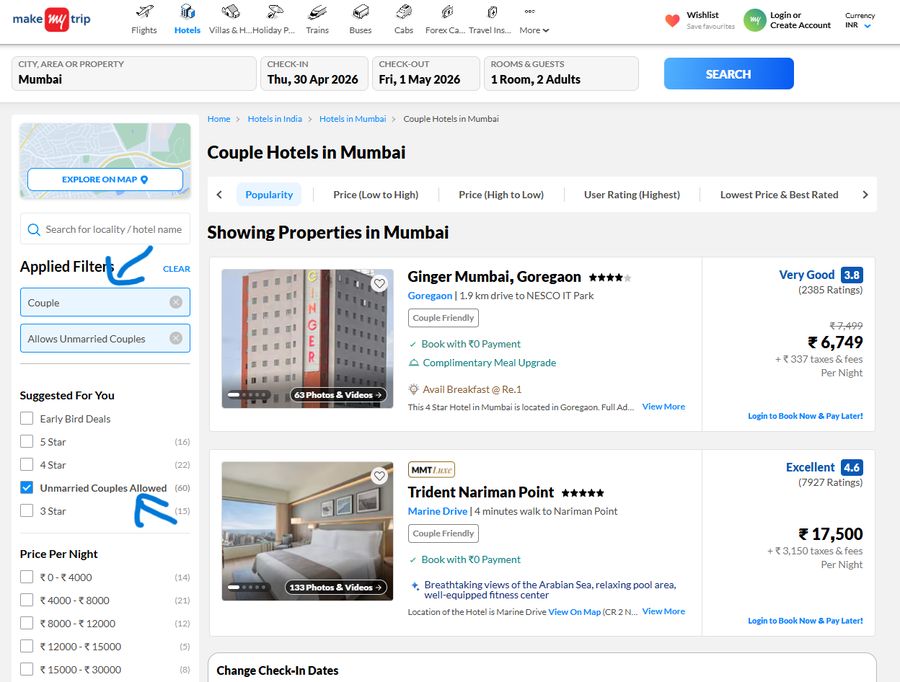Click the locality search magnifier icon
Image resolution: width=900 pixels, height=682 pixels.
pyautogui.click(x=34, y=230)
